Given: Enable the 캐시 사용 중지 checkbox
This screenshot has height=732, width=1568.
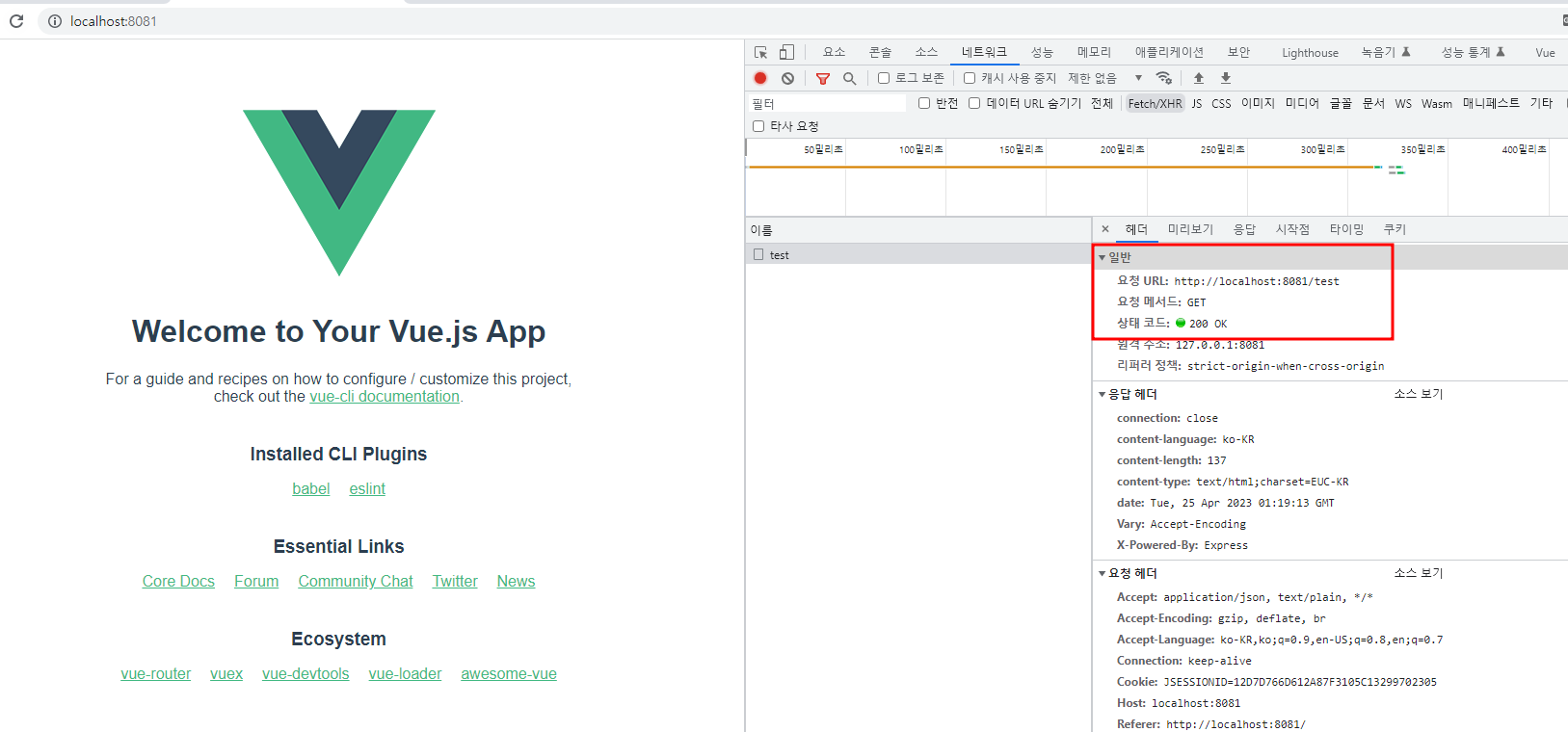Looking at the screenshot, I should tap(970, 78).
